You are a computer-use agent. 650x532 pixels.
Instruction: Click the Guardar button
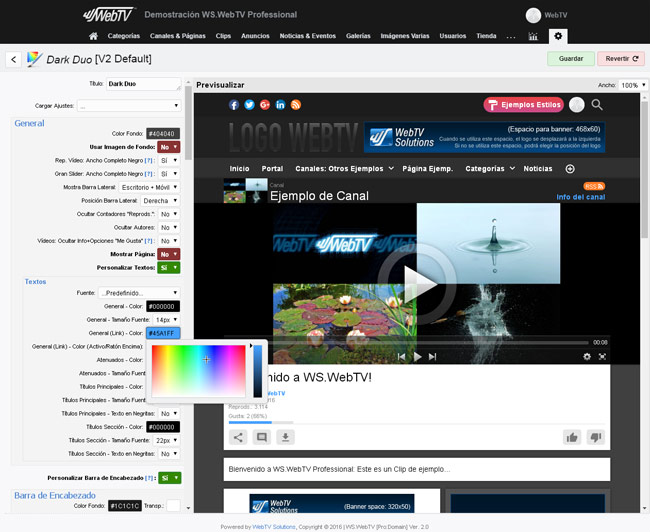571,59
